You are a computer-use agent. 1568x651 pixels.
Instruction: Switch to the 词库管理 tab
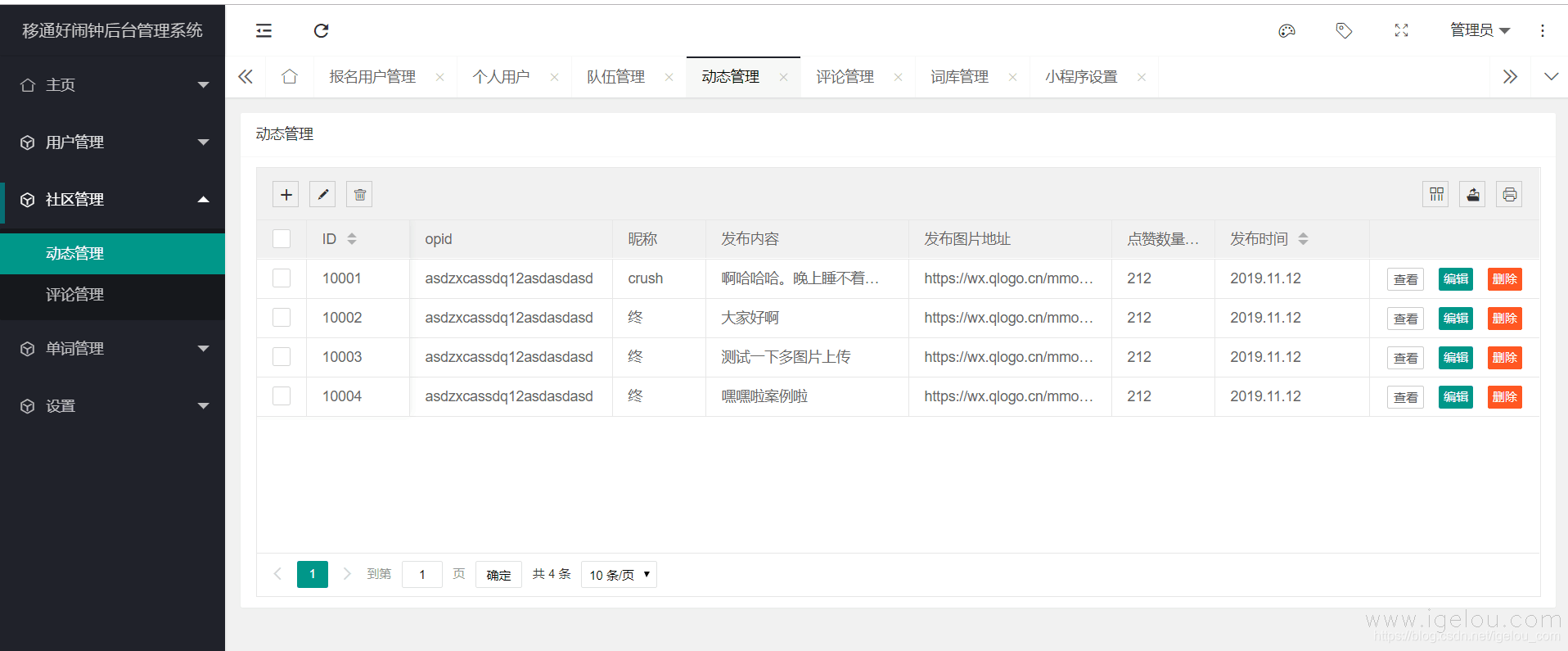[x=959, y=77]
